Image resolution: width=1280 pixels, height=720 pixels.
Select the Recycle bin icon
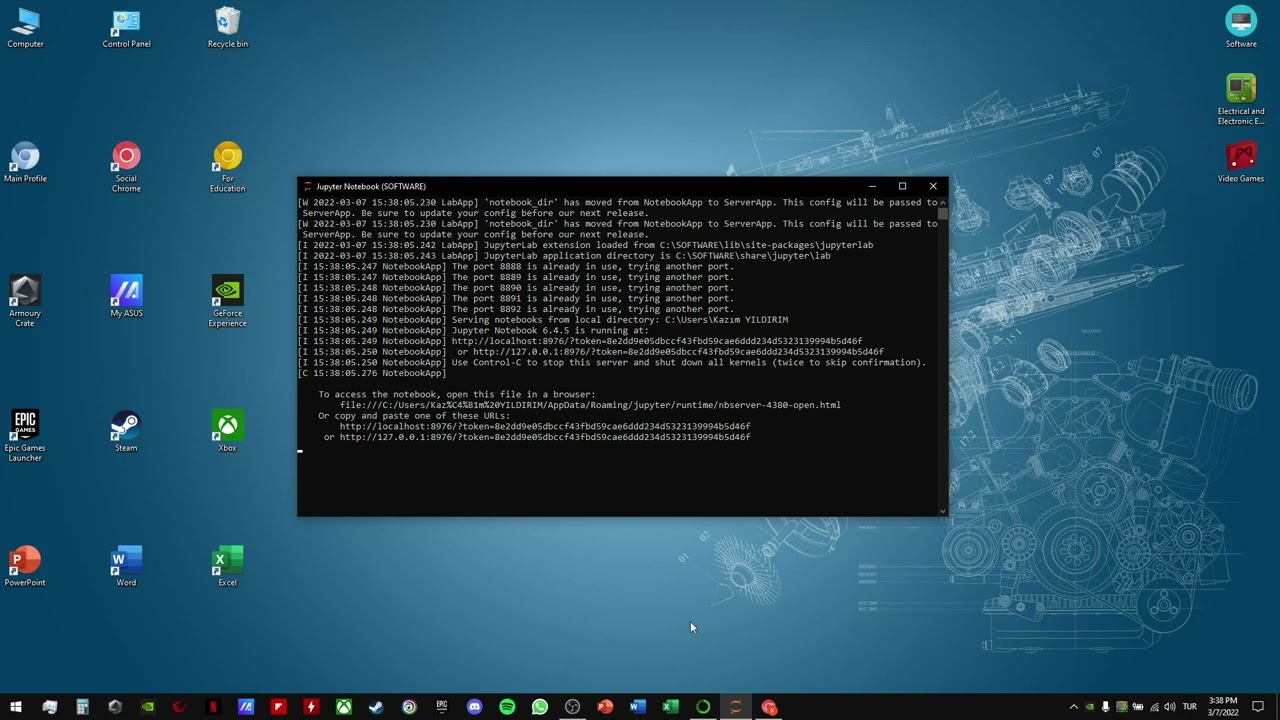point(227,27)
